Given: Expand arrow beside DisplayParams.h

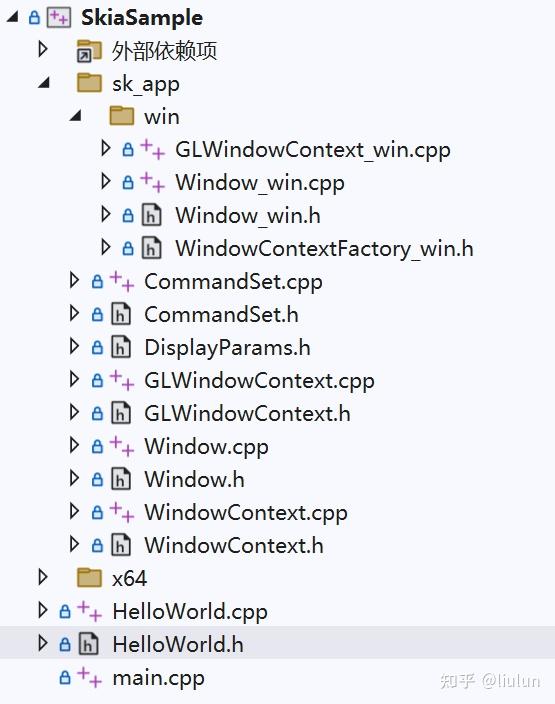Looking at the screenshot, I should coord(75,347).
